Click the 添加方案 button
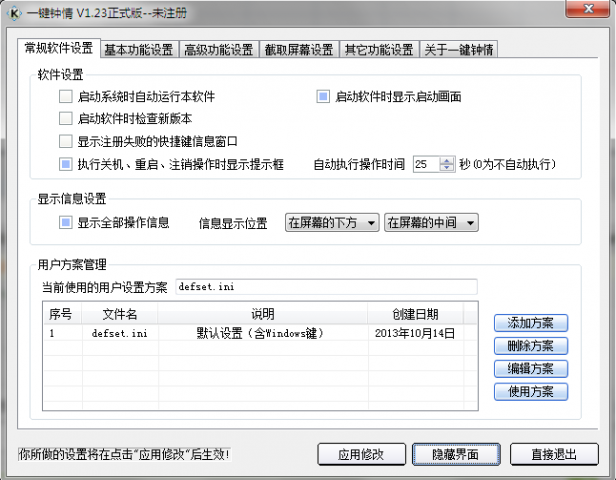This screenshot has height=480, width=616. tap(530, 323)
